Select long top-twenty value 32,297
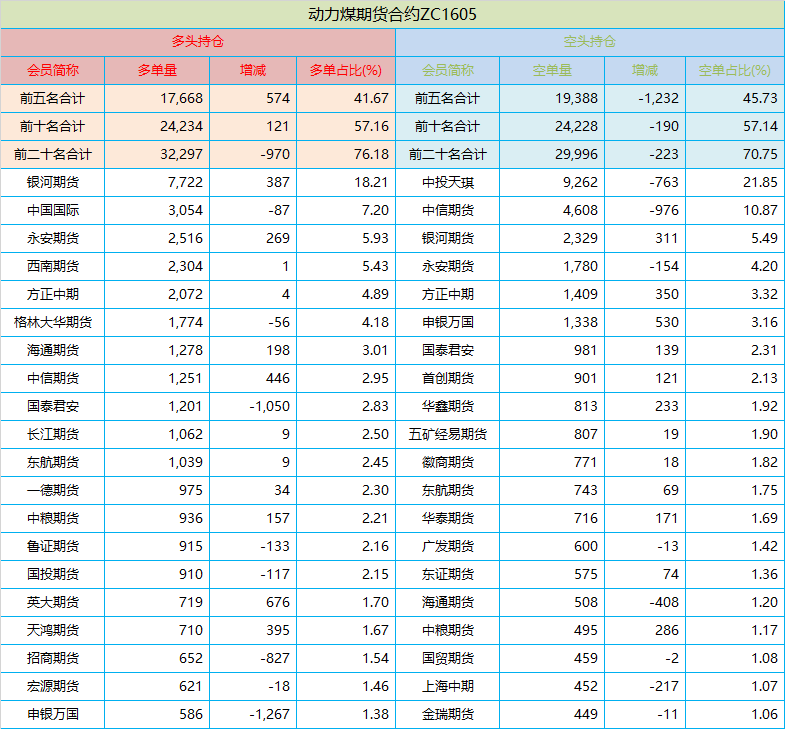This screenshot has height=729, width=785. pyautogui.click(x=181, y=154)
